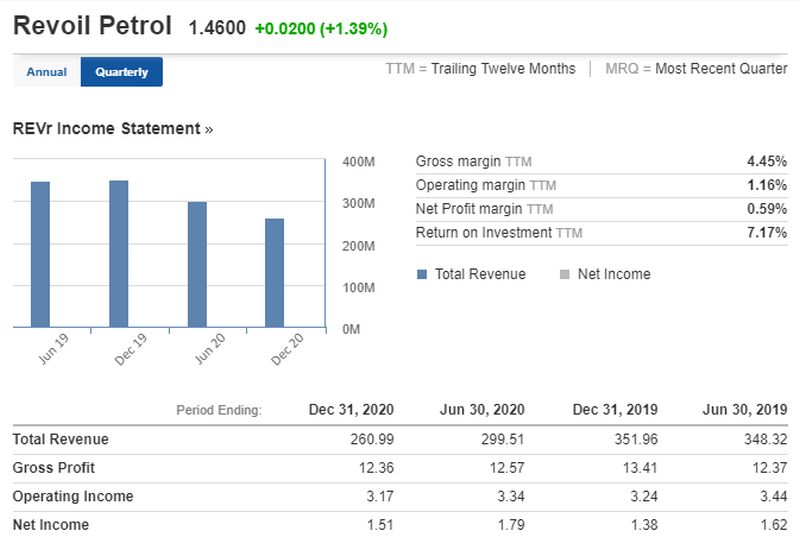Screen dimensions: 800x544
Task: Click the 100M axis label
Action: click(x=359, y=288)
